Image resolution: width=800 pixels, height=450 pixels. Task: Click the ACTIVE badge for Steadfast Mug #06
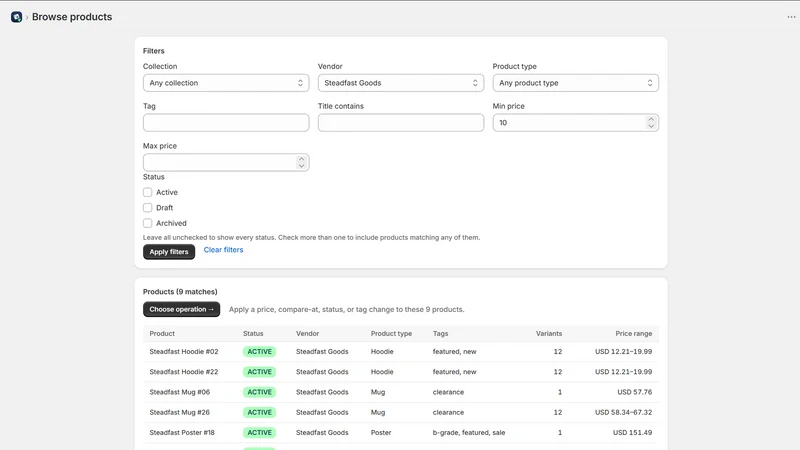[x=259, y=392]
